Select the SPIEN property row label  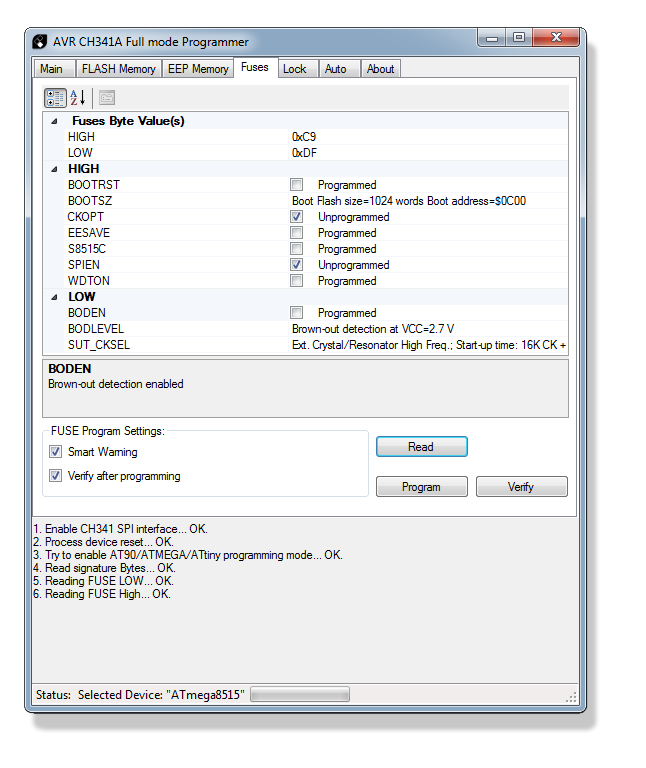click(84, 264)
